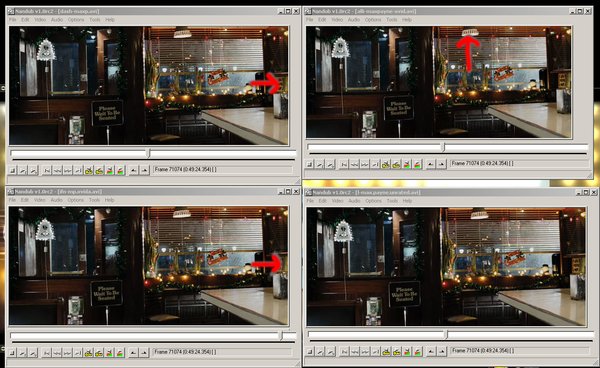600x368 pixels.
Task: Step one frame forward in top-left window
Action: tap(68, 170)
